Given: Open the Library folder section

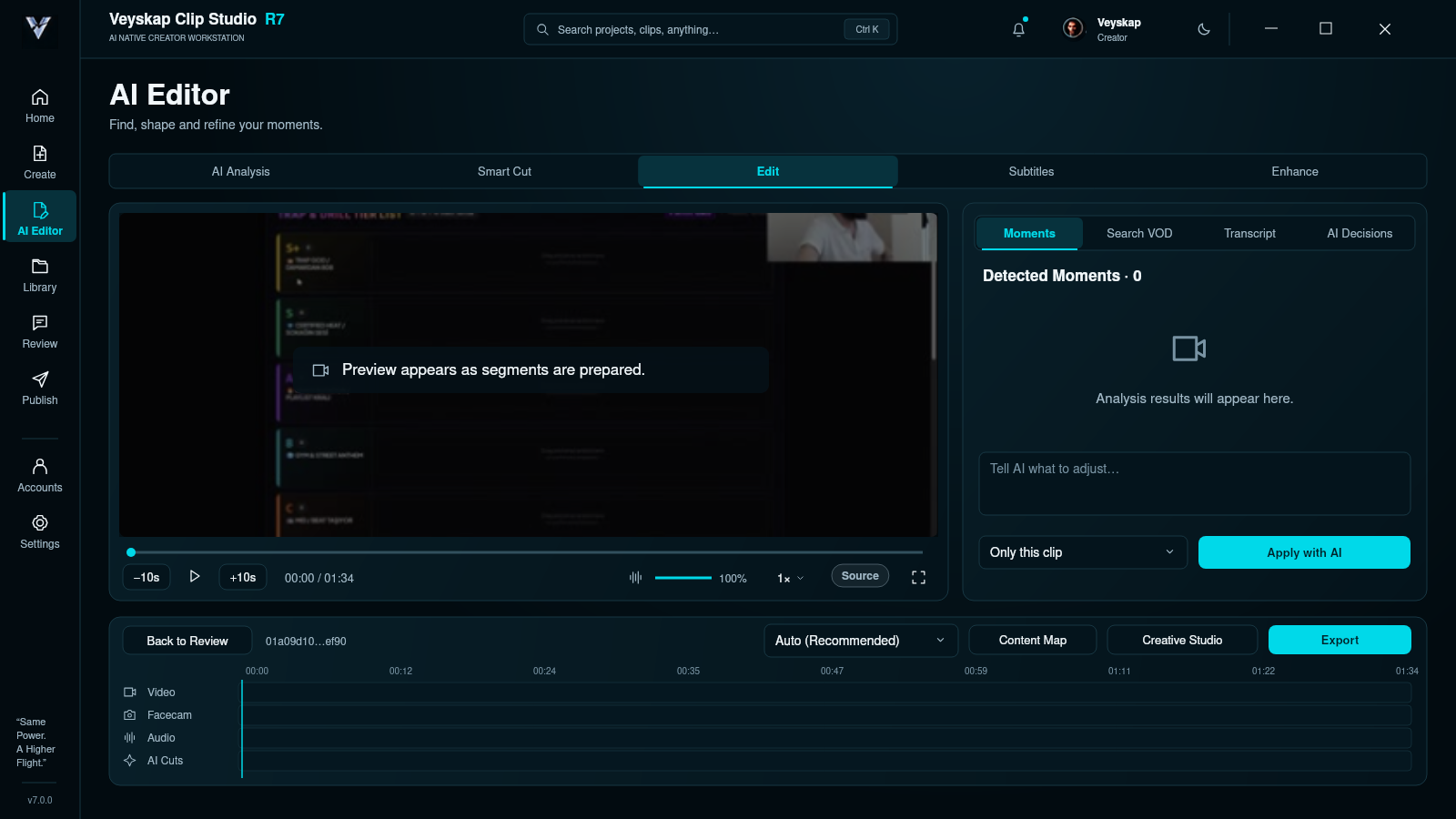Looking at the screenshot, I should pos(40,275).
